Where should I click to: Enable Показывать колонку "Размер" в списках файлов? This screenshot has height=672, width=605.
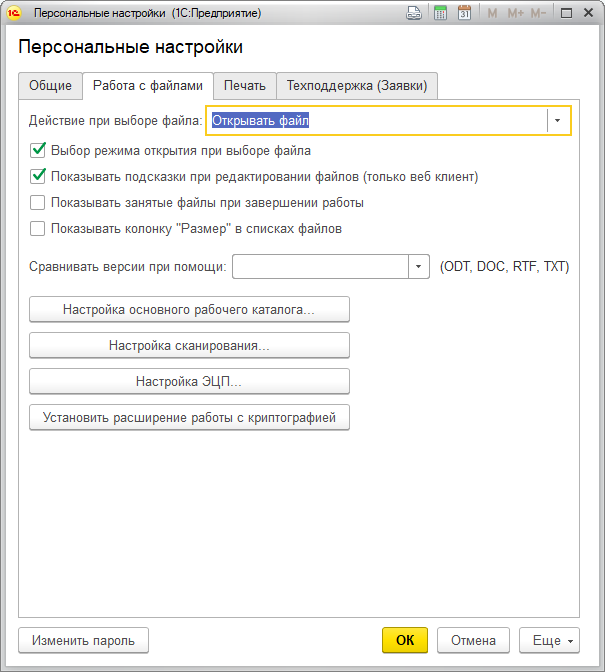coord(38,229)
